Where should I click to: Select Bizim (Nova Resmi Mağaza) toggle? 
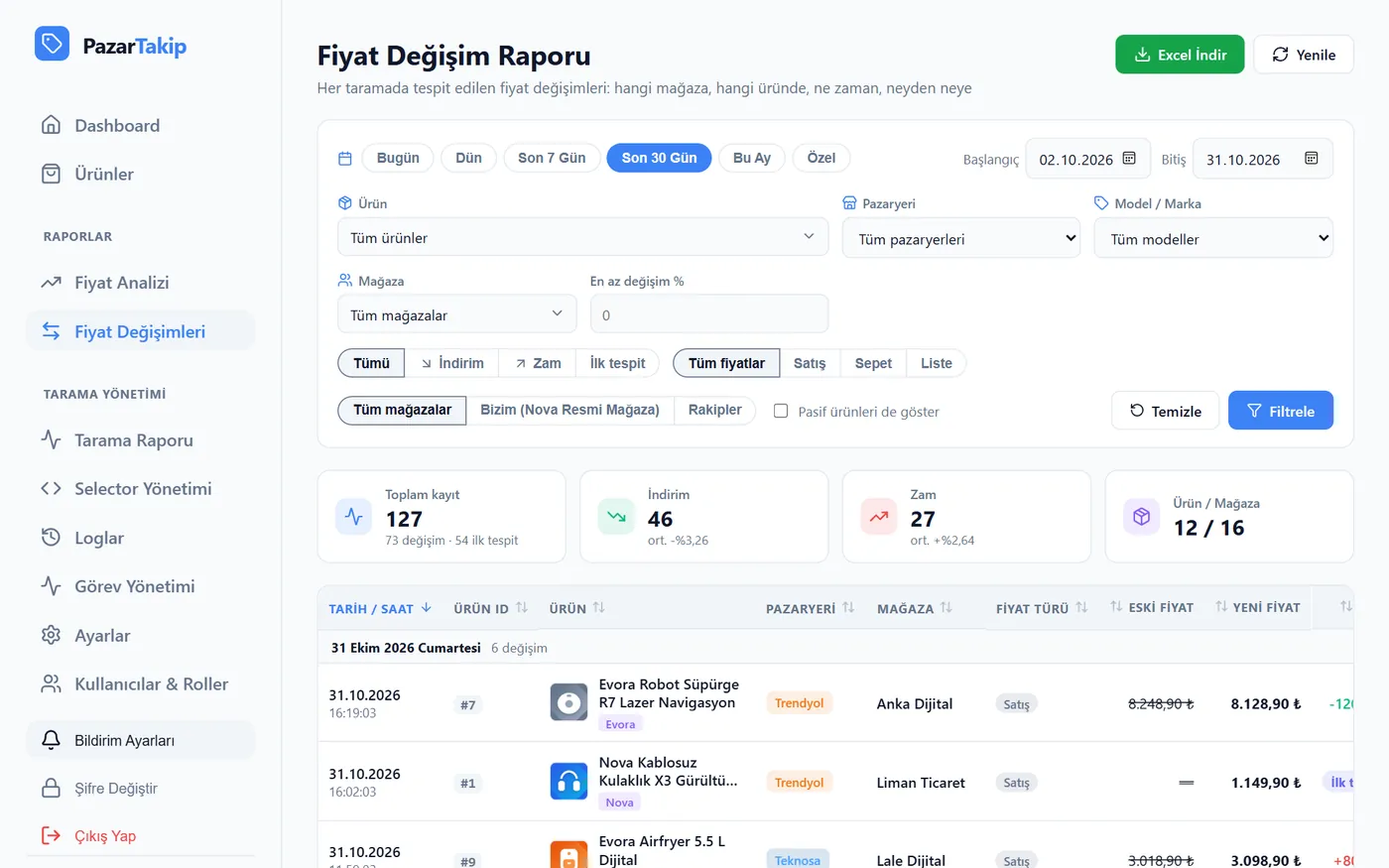click(570, 410)
